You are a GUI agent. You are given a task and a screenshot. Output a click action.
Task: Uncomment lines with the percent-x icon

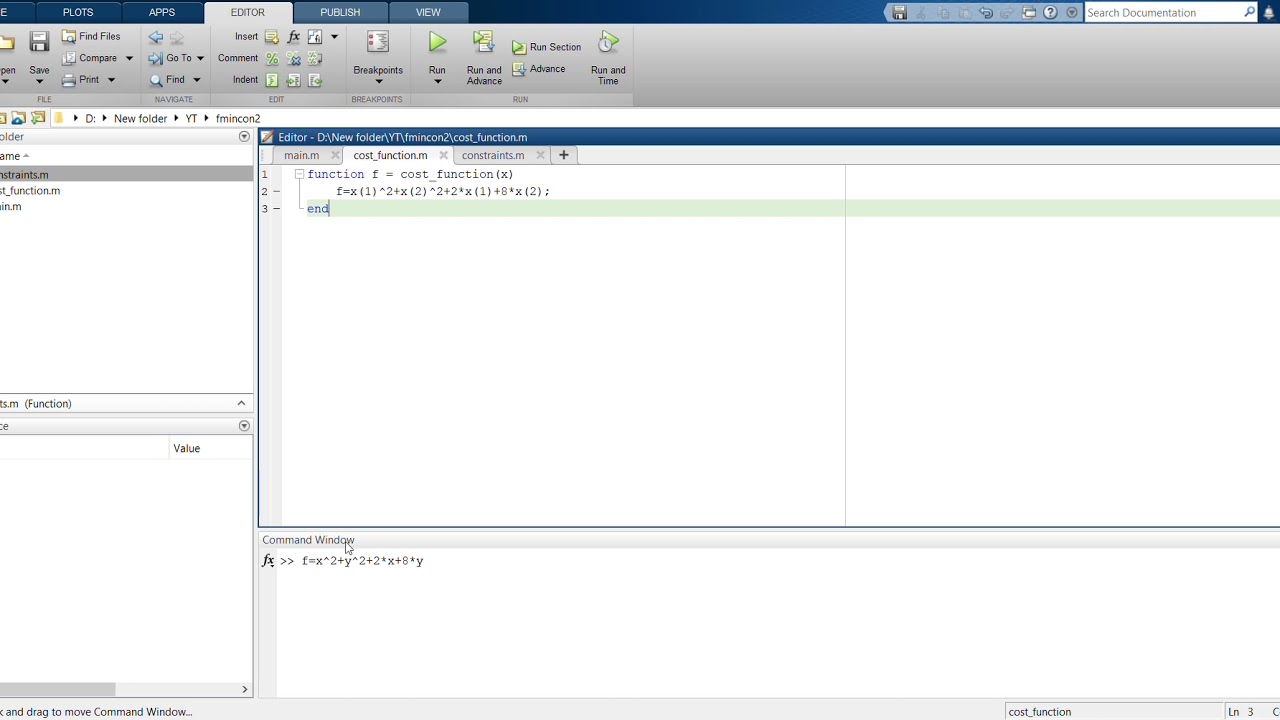(293, 59)
